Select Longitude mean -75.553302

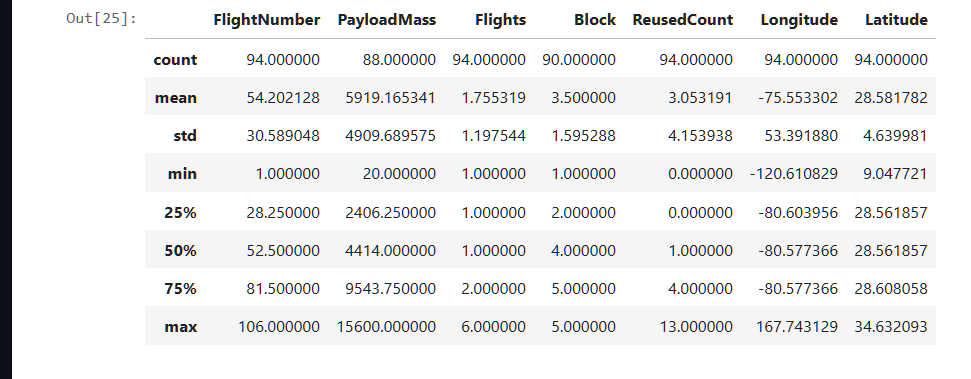coord(798,98)
